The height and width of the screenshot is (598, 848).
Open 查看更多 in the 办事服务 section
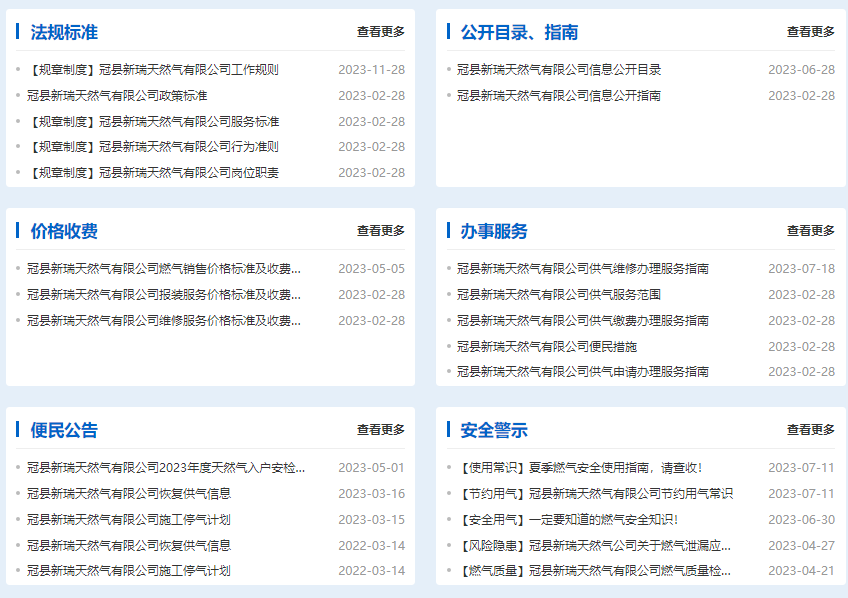coord(811,231)
